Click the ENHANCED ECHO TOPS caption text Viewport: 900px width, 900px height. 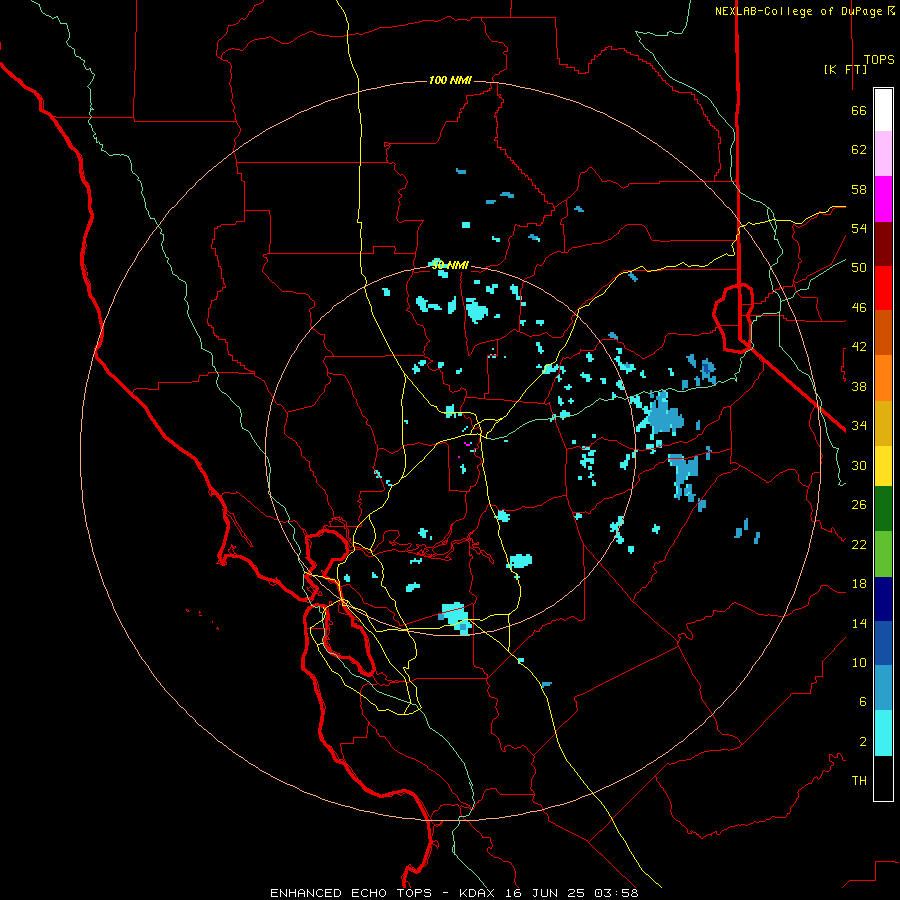click(351, 893)
